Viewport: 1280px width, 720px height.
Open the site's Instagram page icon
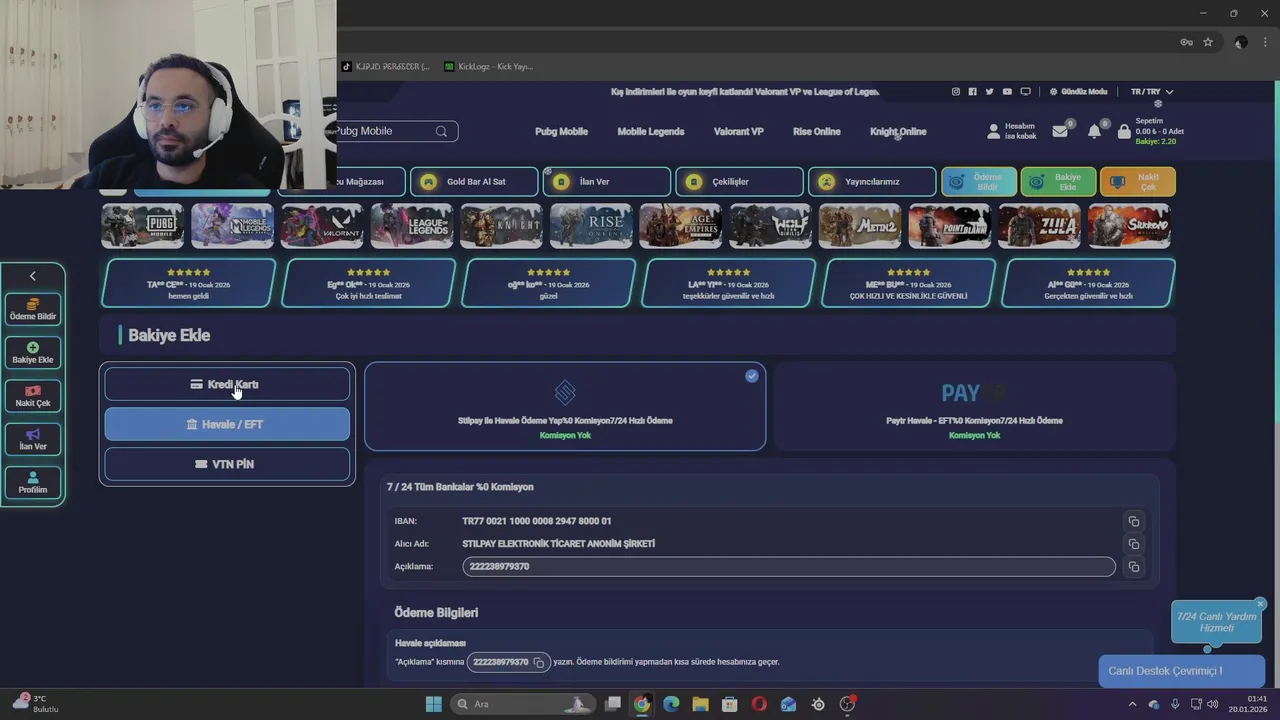point(955,92)
